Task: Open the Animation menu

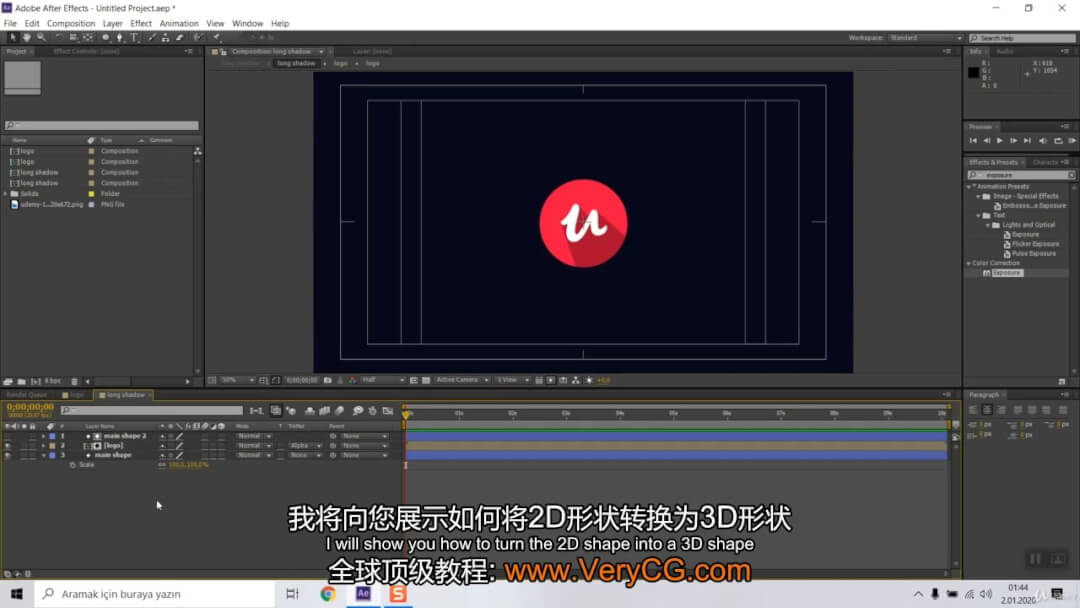Action: pos(179,23)
